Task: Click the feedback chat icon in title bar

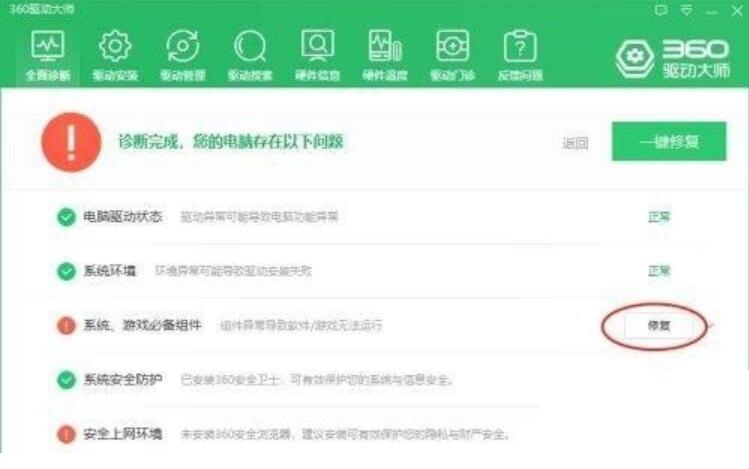Action: tap(661, 10)
